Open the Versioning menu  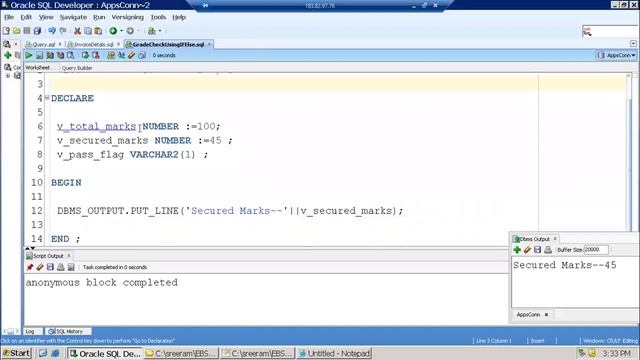(x=128, y=17)
